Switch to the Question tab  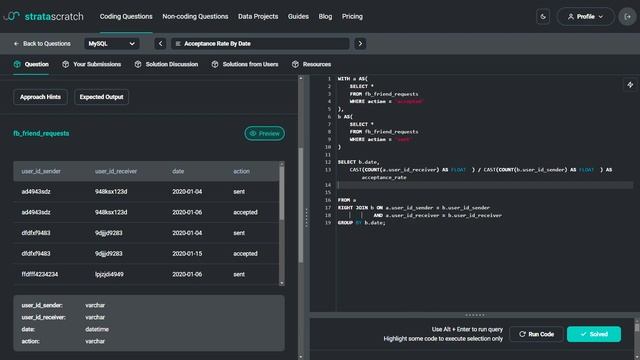[31, 64]
